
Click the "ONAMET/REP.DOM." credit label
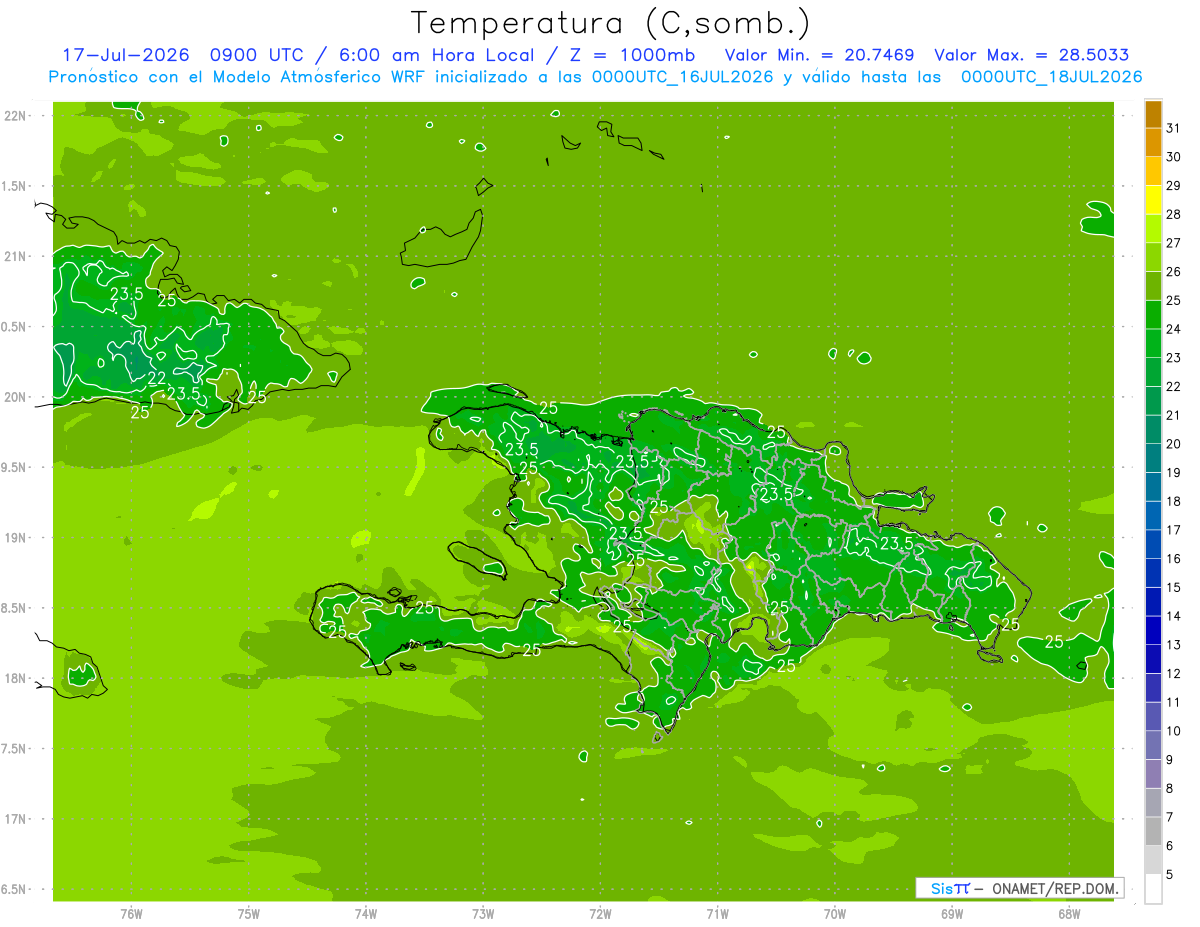(1056, 888)
